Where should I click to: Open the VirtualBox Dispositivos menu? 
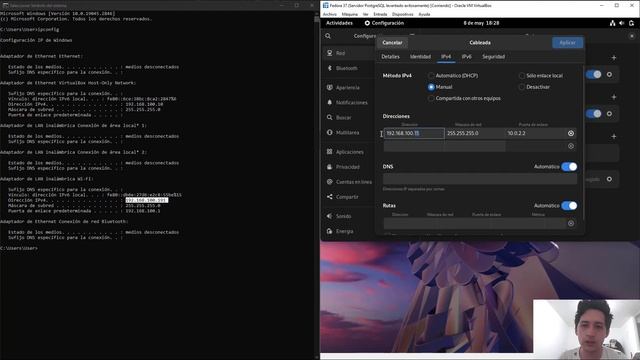pyautogui.click(x=402, y=14)
